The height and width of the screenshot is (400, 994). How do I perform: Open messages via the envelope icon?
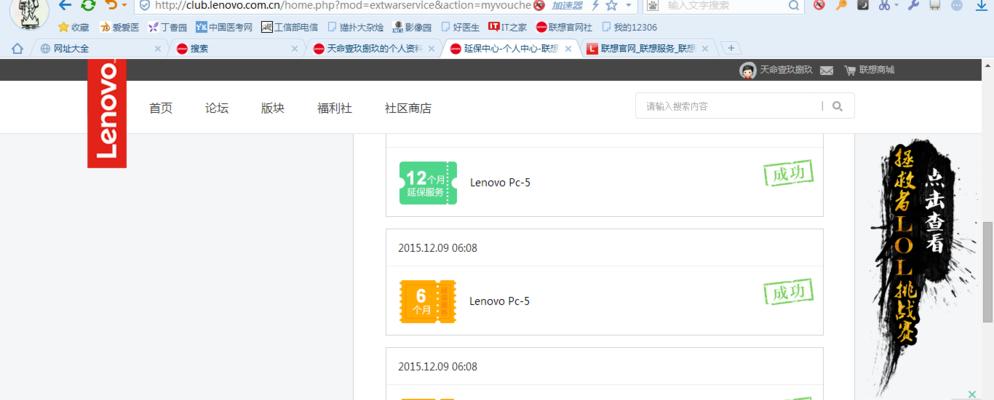tap(826, 70)
